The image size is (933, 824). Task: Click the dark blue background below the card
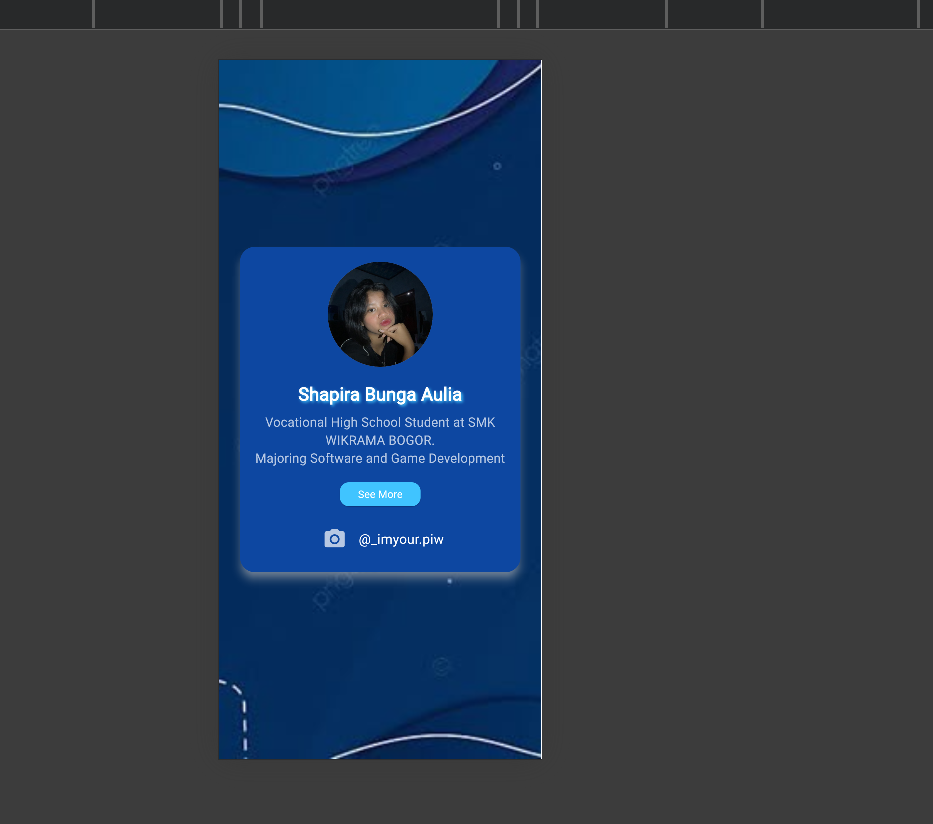(x=380, y=640)
